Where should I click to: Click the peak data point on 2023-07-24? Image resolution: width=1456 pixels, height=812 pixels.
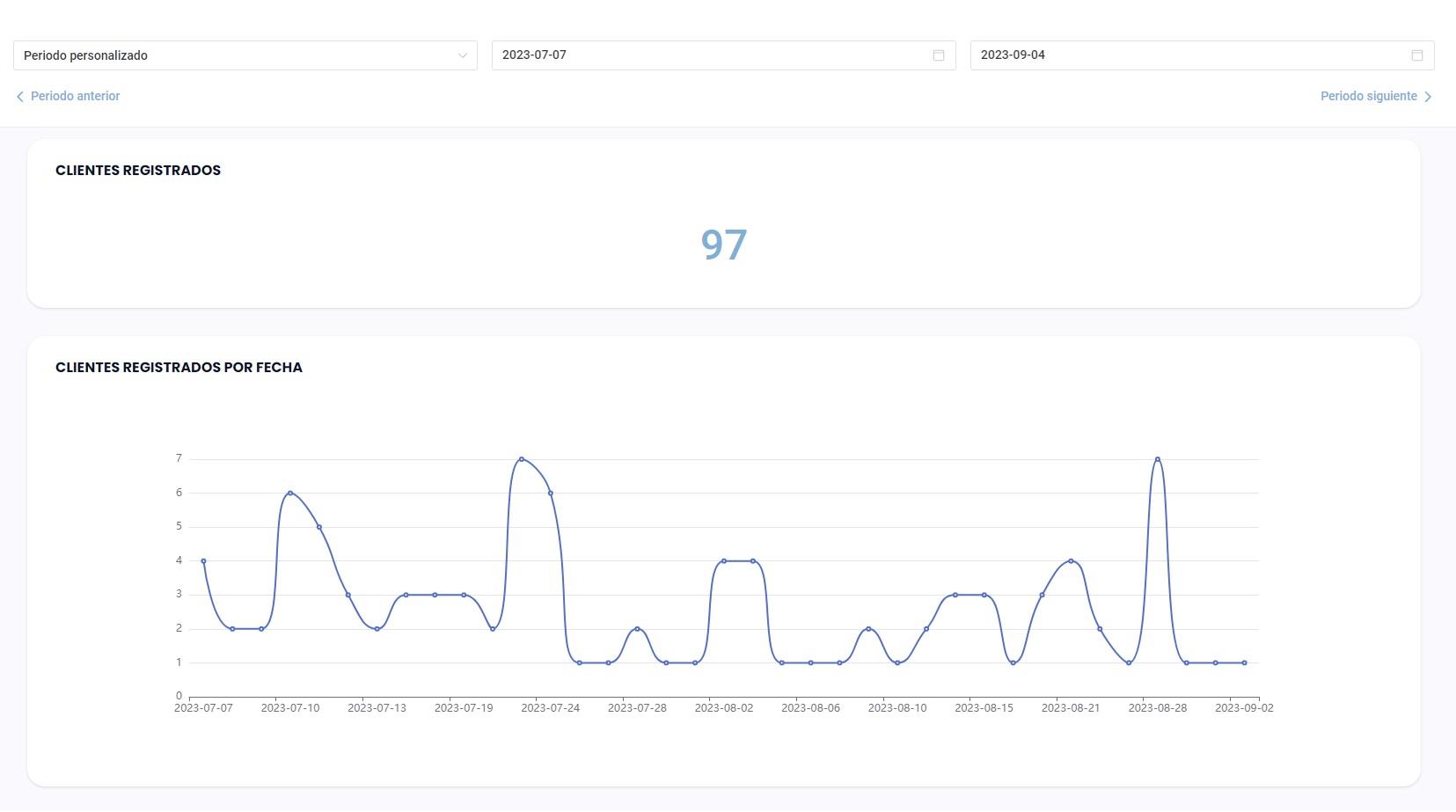tap(521, 458)
